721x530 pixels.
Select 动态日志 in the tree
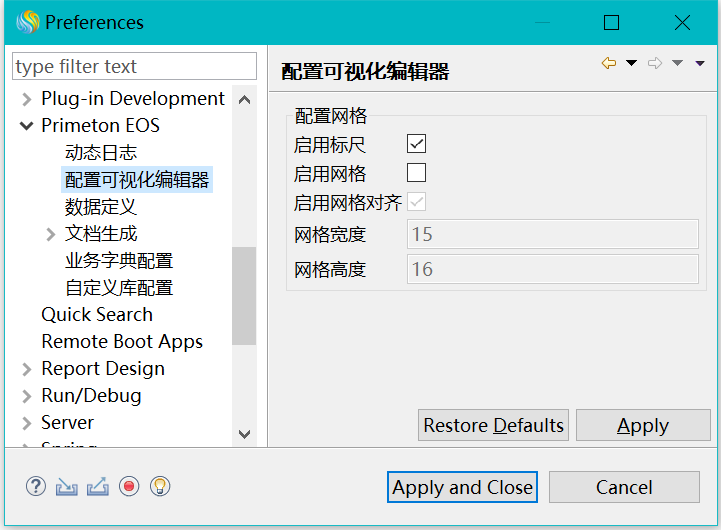pos(101,153)
